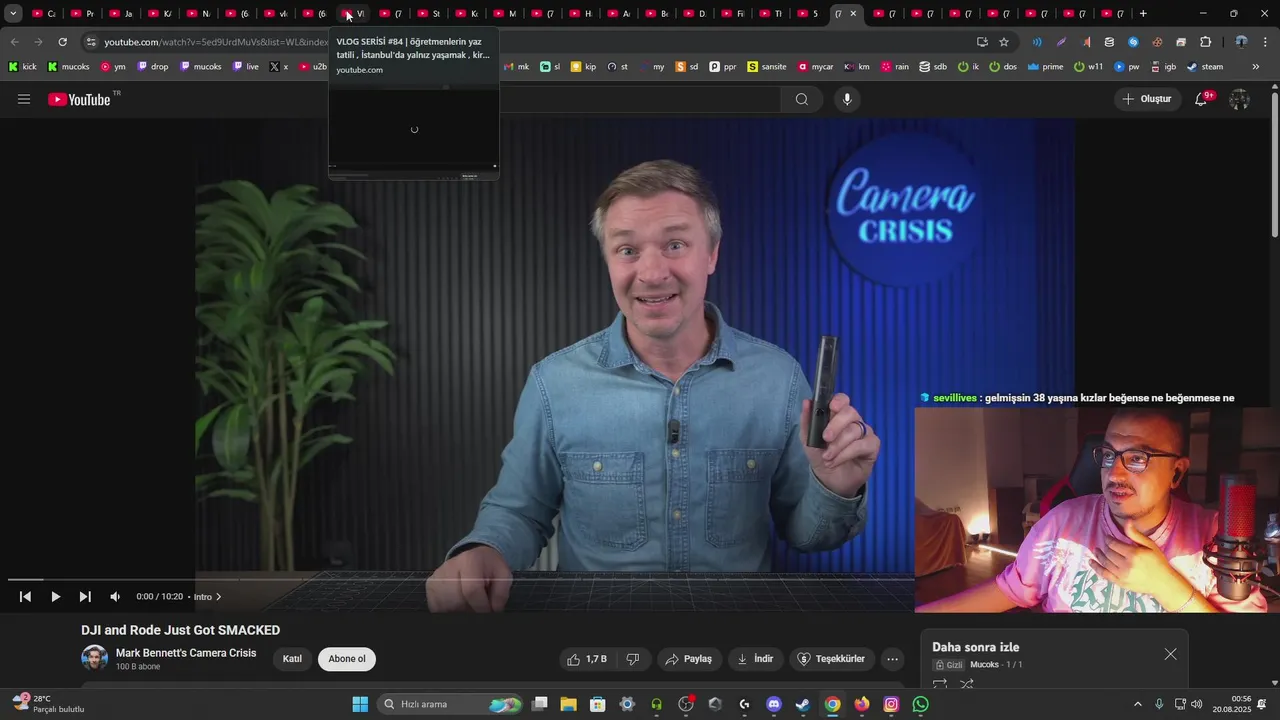1280x720 pixels.
Task: Open the Chrome three-dot menu
Action: [x=1266, y=42]
